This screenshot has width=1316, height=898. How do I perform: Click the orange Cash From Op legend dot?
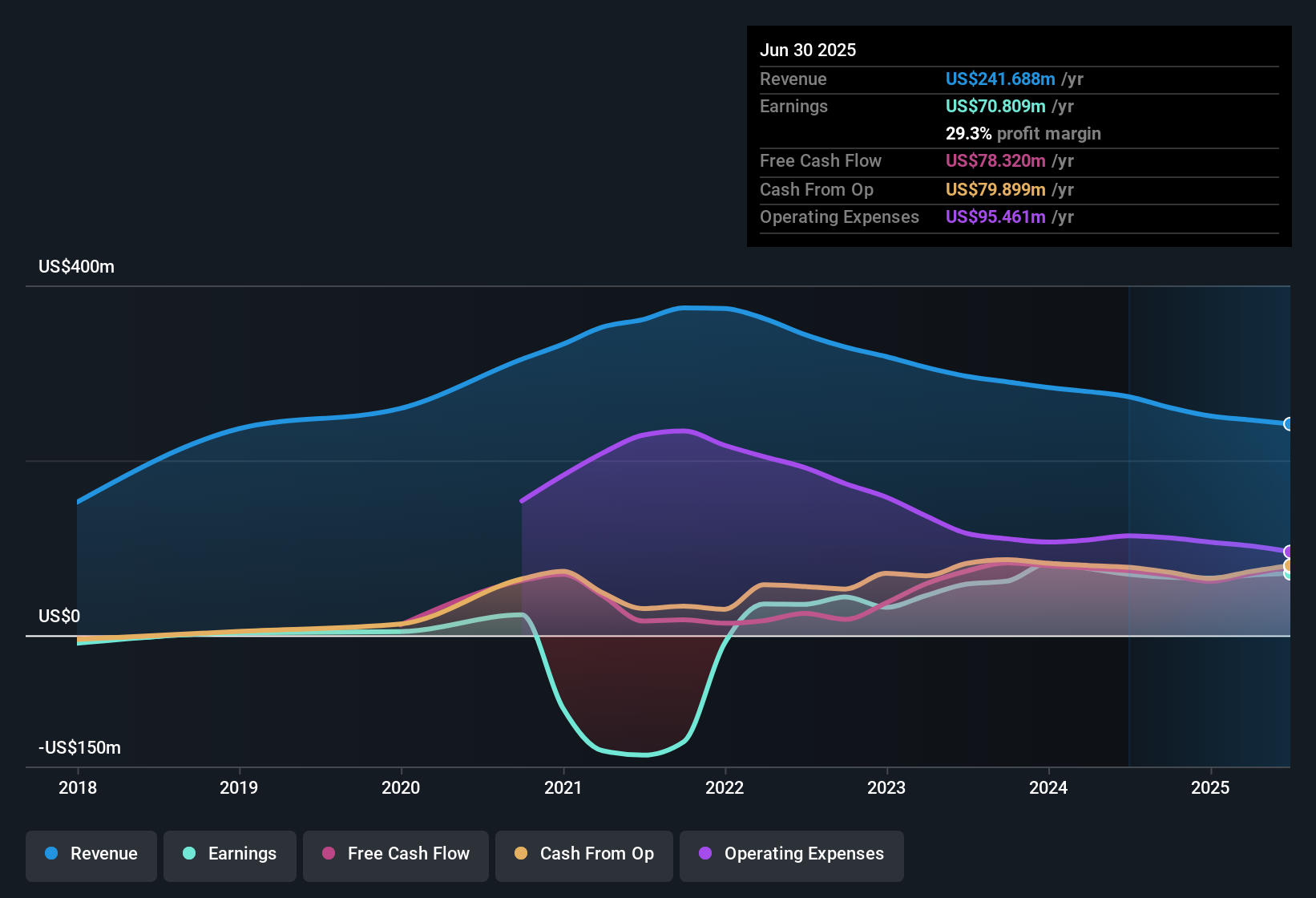coord(520,854)
